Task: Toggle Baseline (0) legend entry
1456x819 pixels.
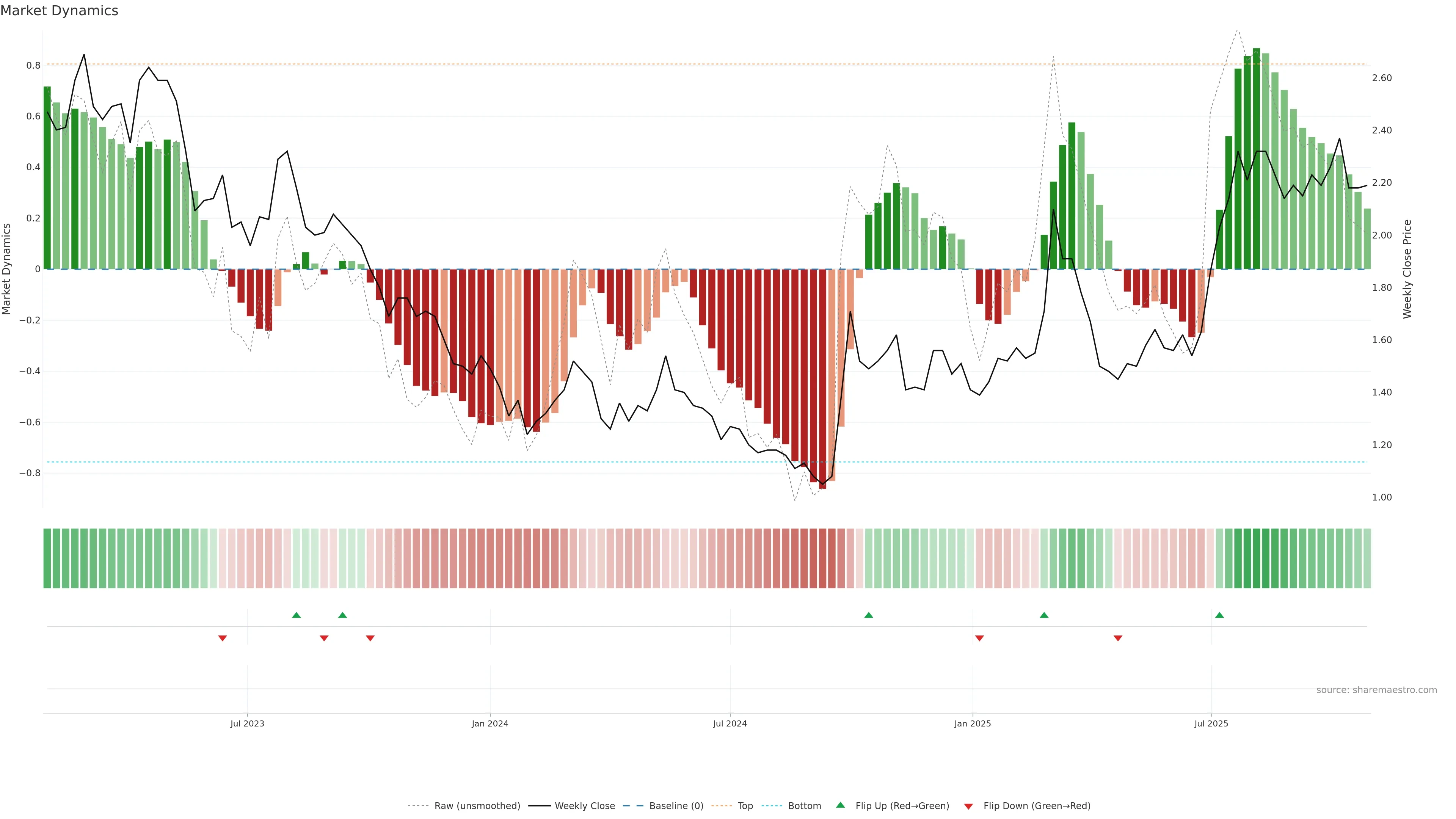Action: 676,806
